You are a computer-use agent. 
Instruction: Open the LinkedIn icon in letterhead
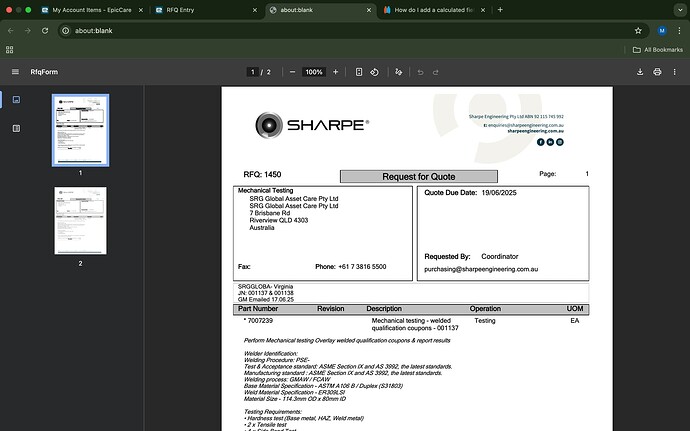point(550,142)
